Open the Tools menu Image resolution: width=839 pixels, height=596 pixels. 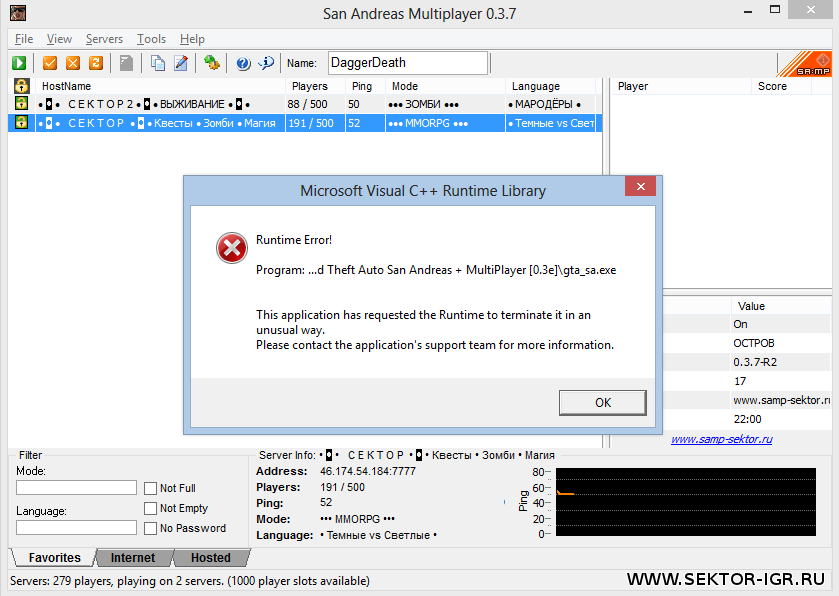151,39
